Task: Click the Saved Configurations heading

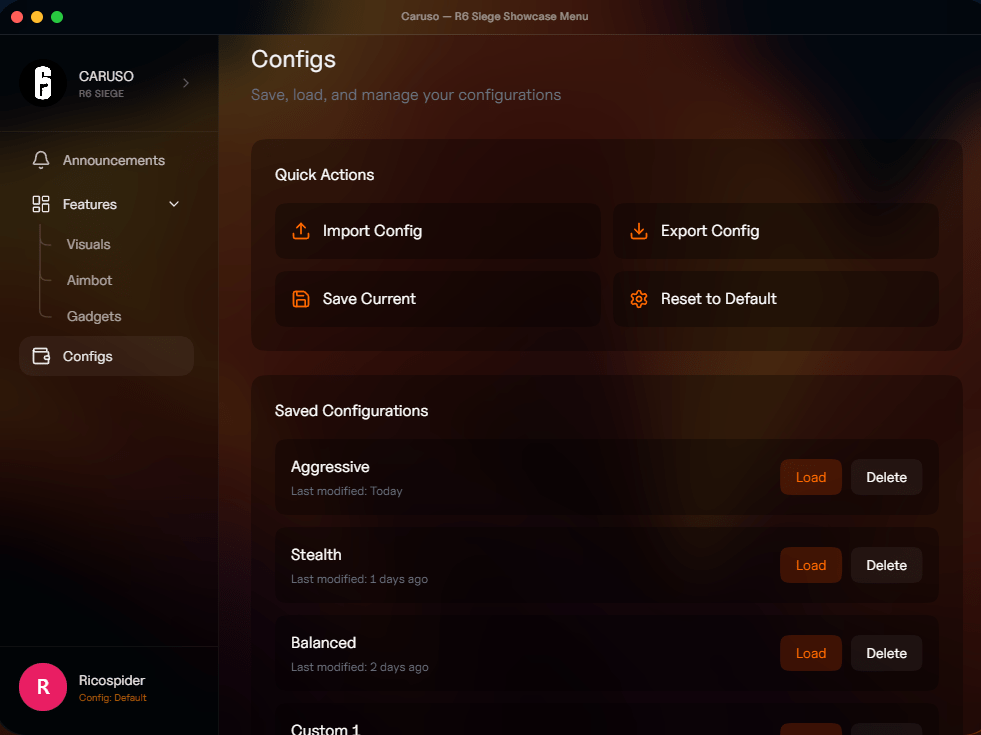Action: click(352, 411)
